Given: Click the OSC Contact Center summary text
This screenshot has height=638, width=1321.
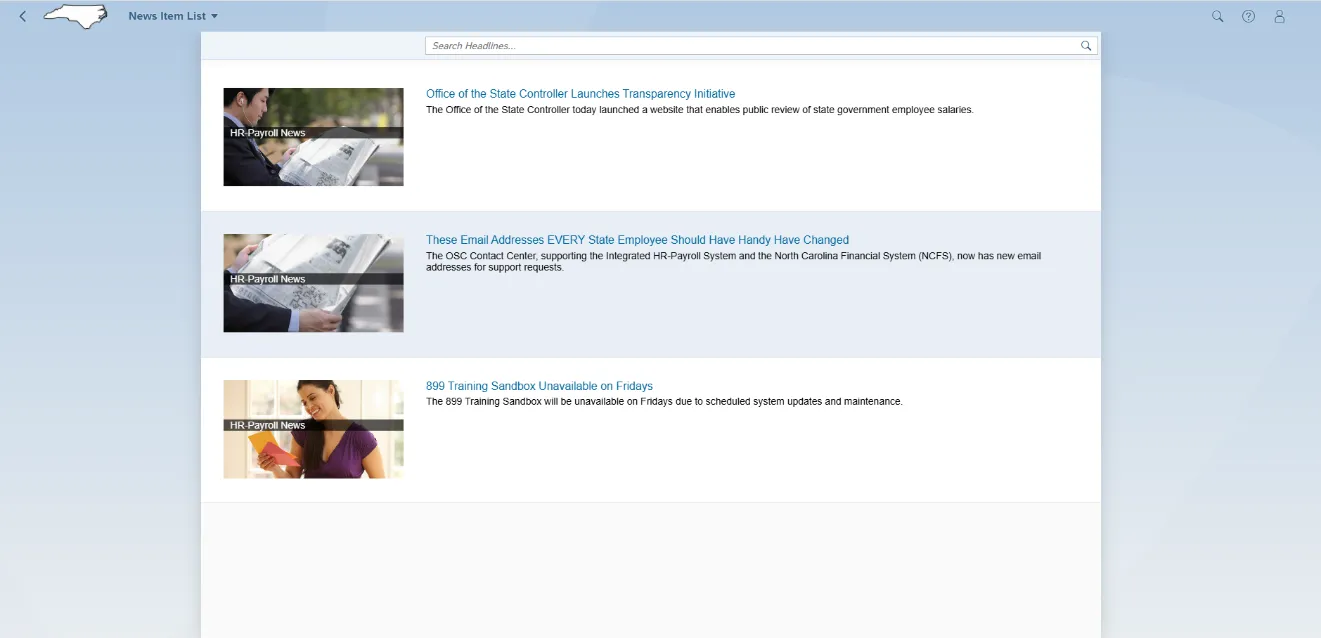Looking at the screenshot, I should coord(733,261).
